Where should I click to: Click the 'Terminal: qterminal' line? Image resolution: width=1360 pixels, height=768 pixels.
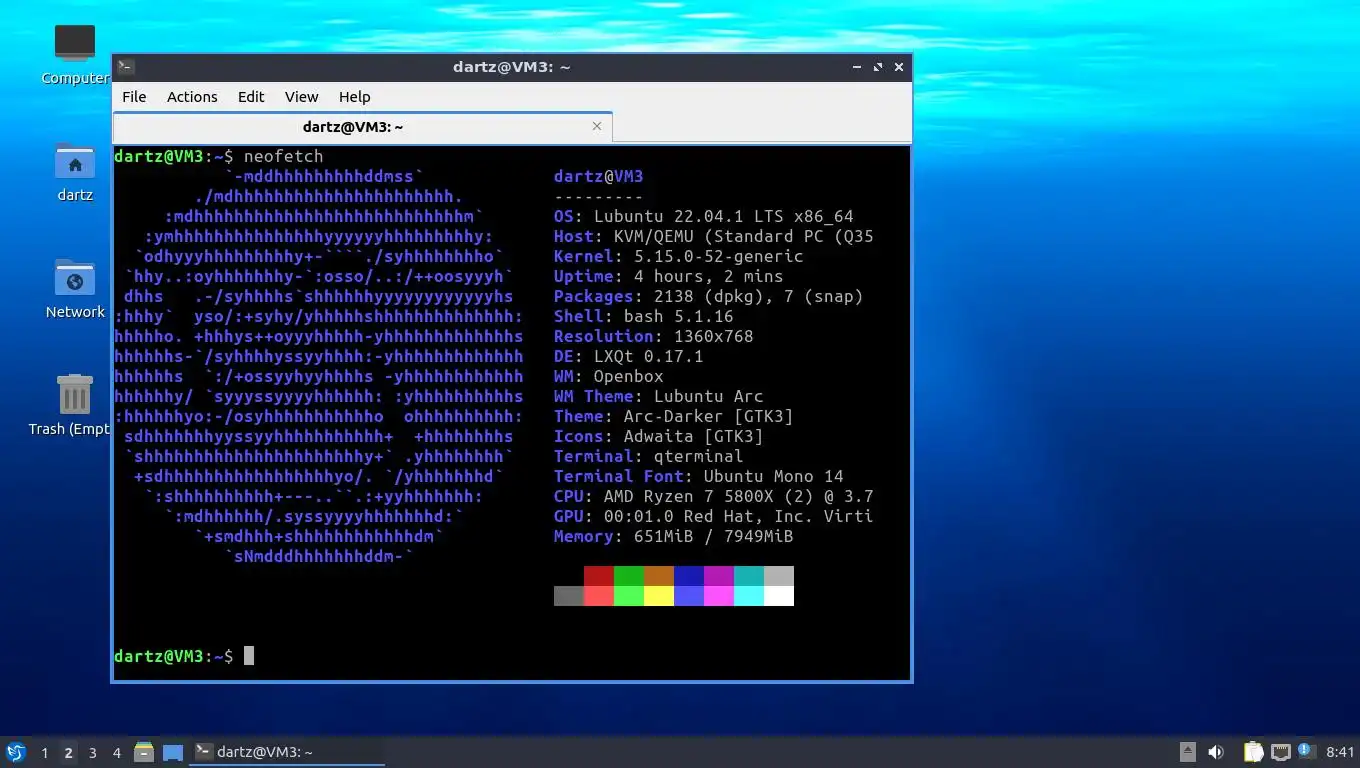point(649,456)
